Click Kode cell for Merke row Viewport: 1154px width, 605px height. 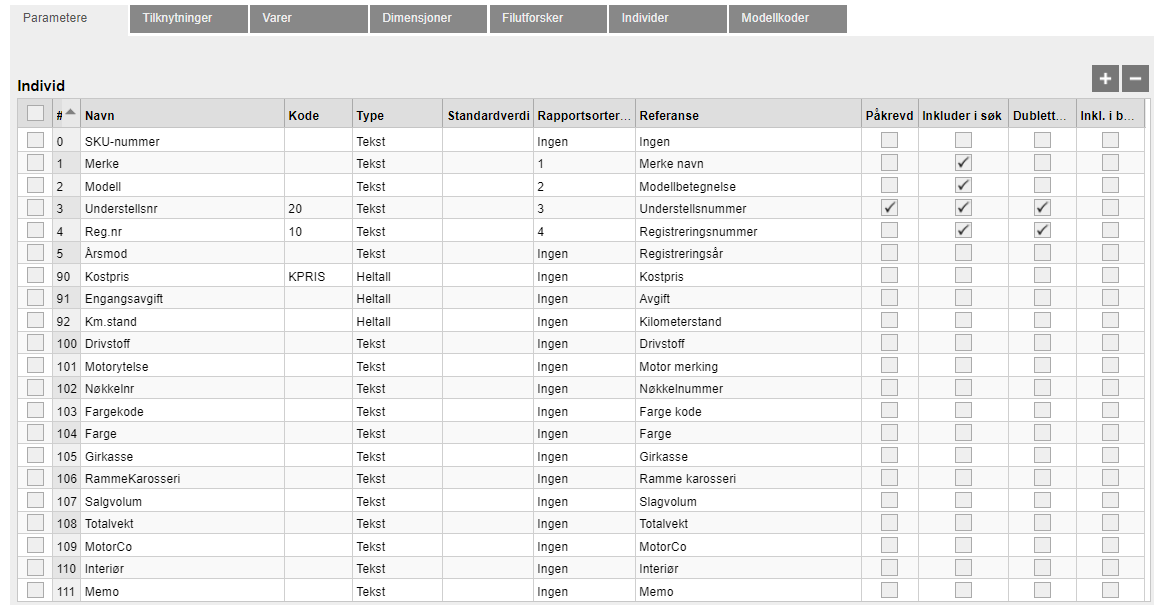[x=318, y=163]
